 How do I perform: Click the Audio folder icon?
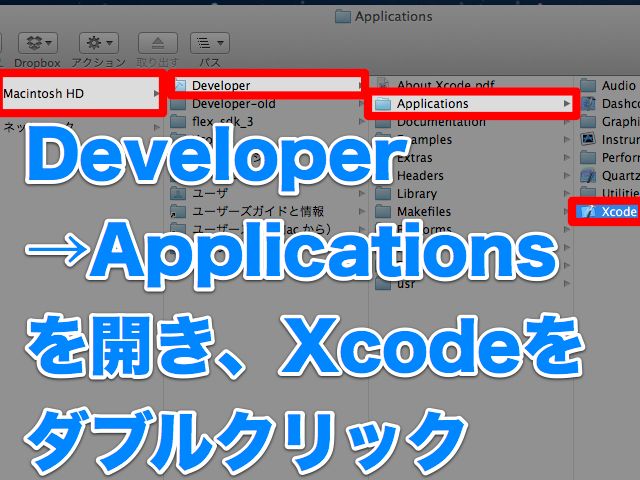588,85
